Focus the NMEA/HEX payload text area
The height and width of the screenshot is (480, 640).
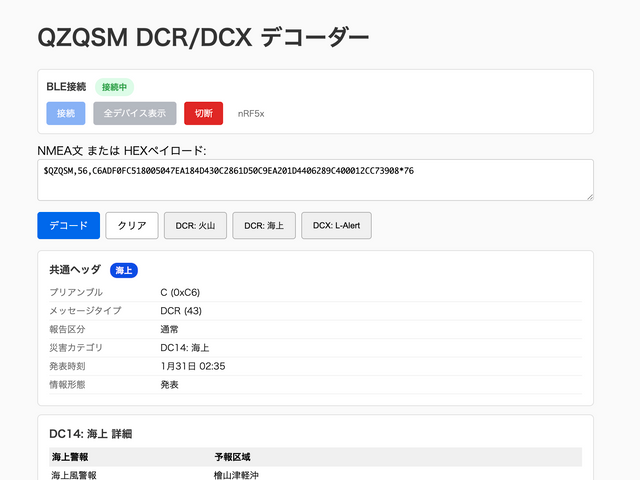coord(315,179)
